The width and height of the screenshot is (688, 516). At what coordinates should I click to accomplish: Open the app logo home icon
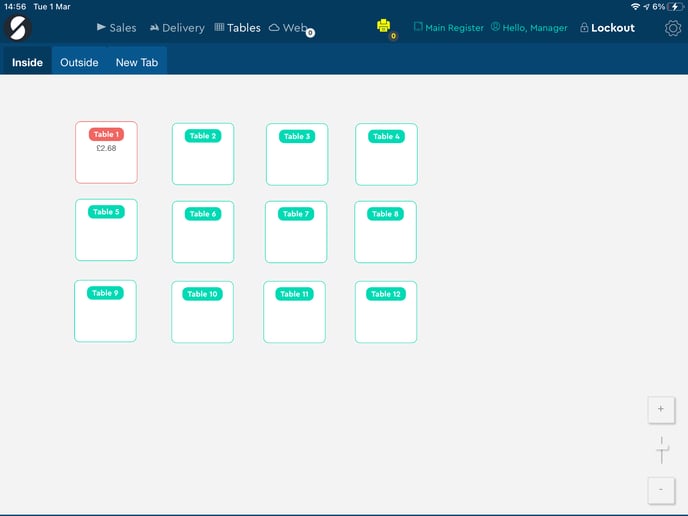18,28
